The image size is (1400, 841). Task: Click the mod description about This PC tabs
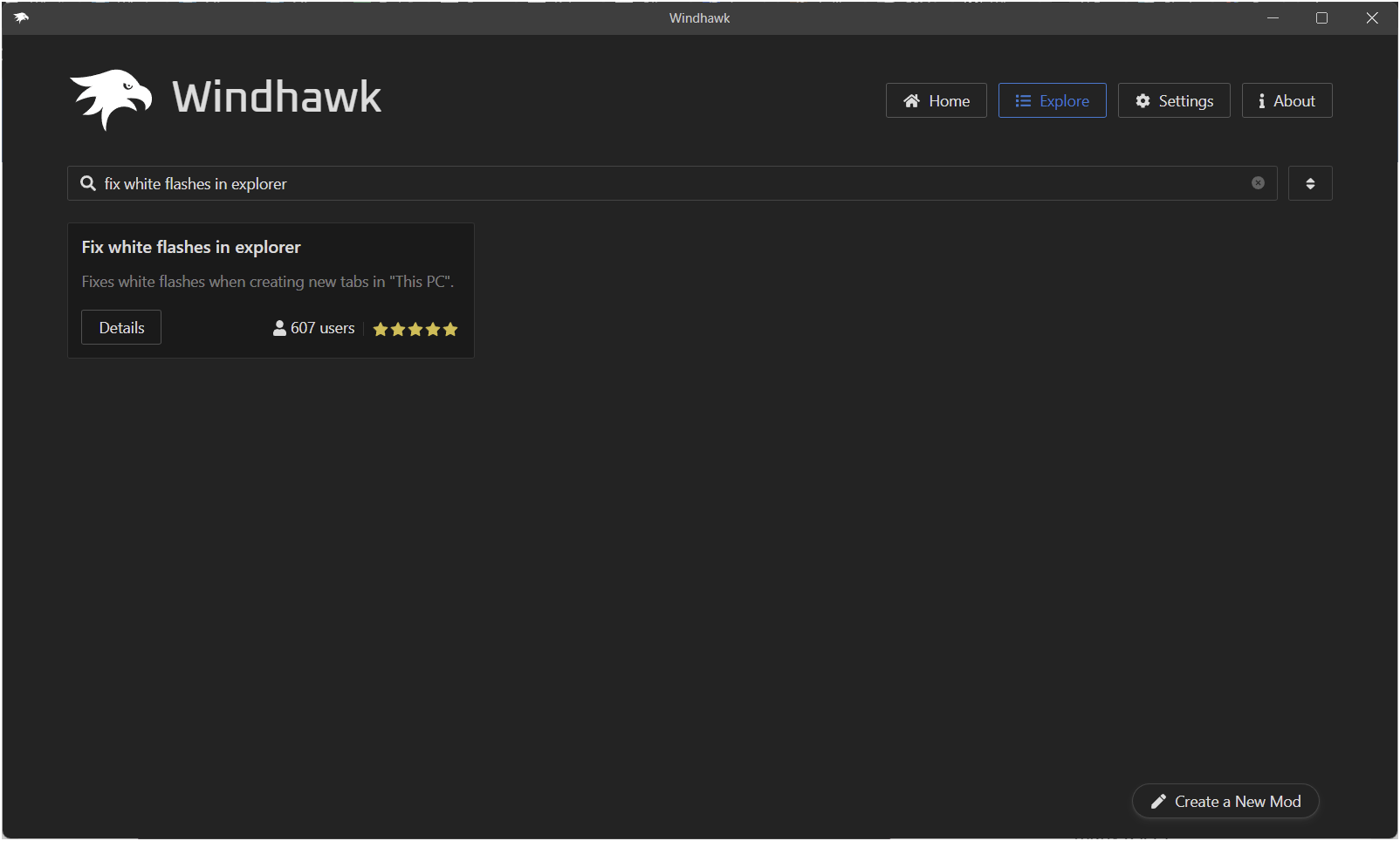coord(268,282)
